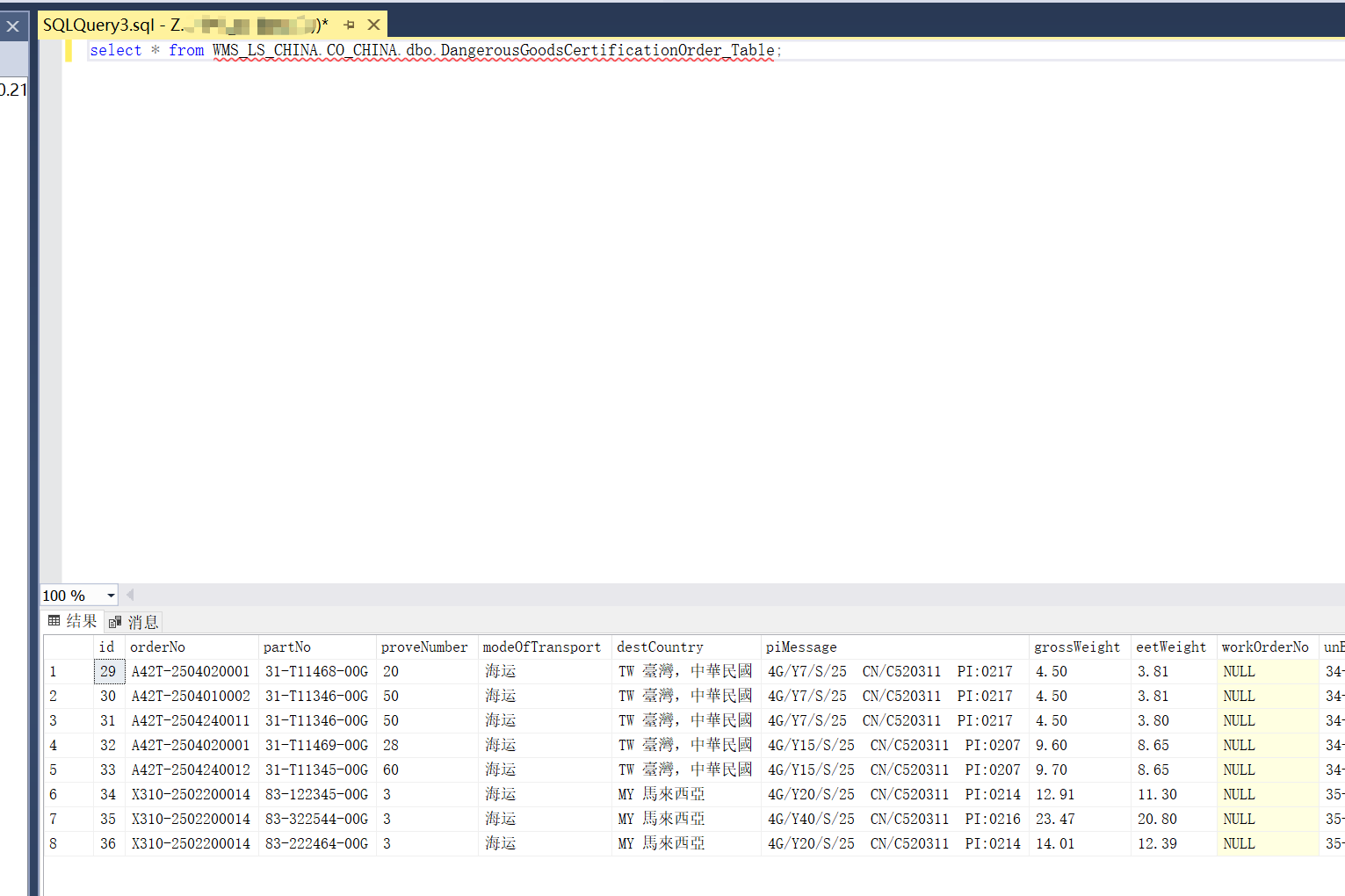Click row header 5 to select that row
Image resolution: width=1345 pixels, height=896 pixels.
coord(69,770)
